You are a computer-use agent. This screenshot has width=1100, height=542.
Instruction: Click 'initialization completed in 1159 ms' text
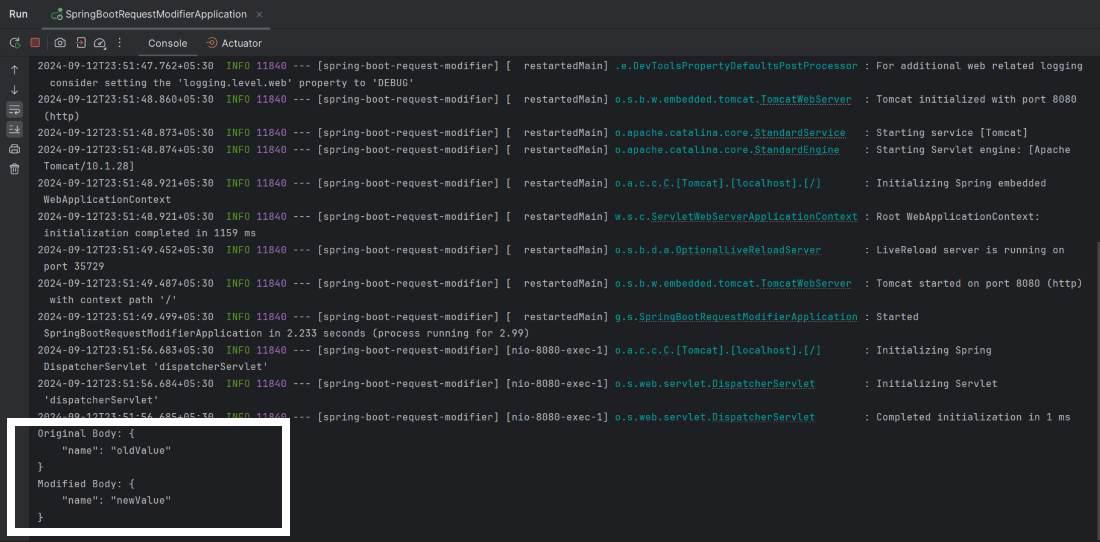coord(149,233)
